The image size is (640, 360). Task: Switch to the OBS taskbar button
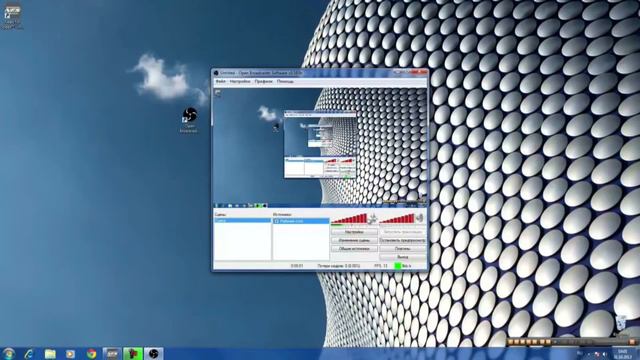tap(153, 354)
